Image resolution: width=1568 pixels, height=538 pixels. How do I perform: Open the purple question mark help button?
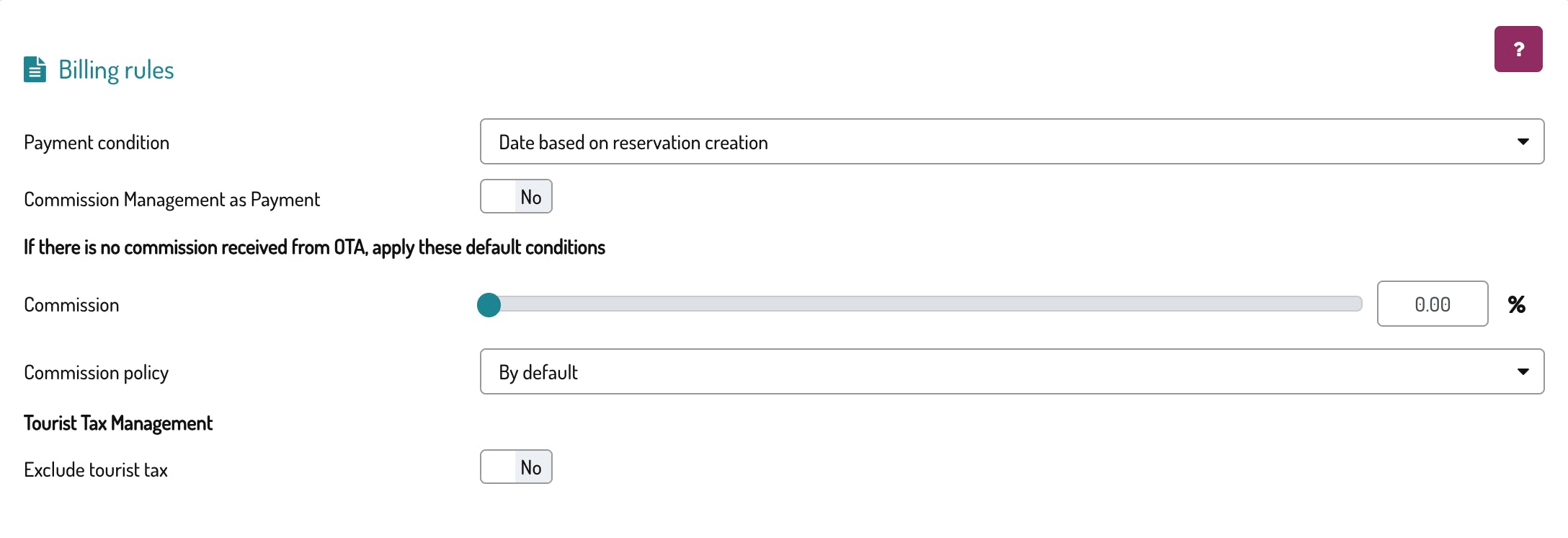coord(1518,49)
